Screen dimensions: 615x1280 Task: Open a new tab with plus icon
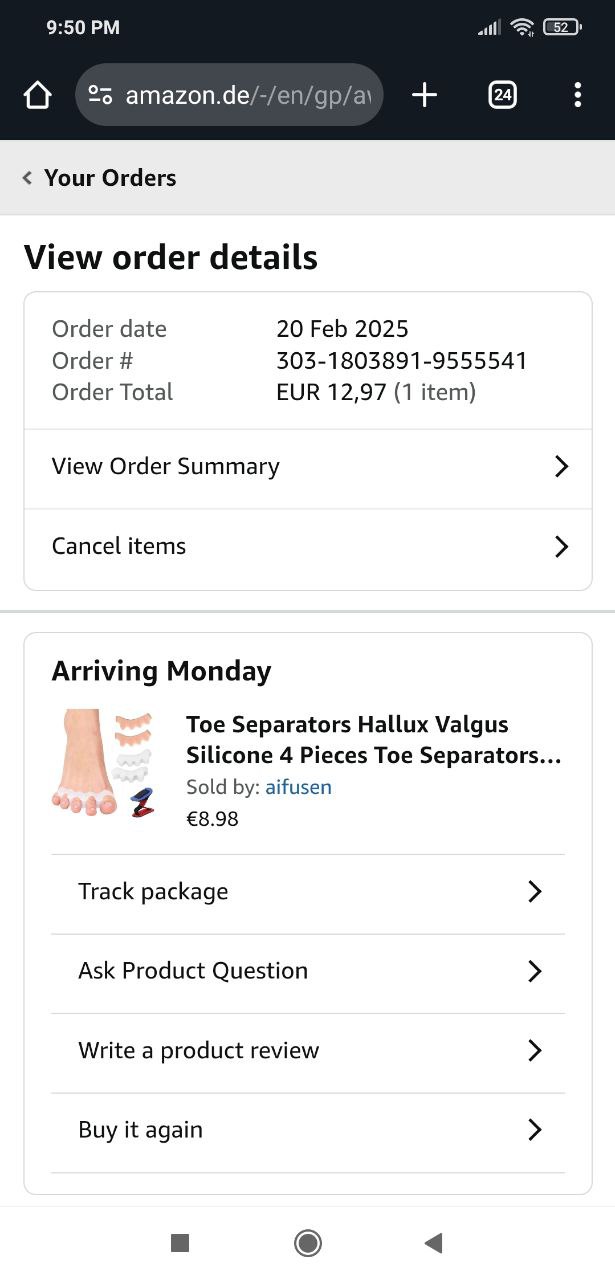[x=424, y=95]
